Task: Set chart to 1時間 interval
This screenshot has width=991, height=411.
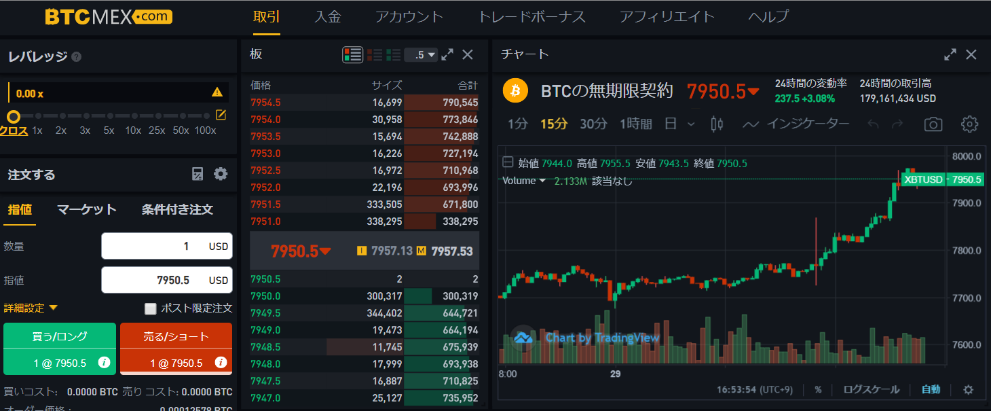Action: 635,124
